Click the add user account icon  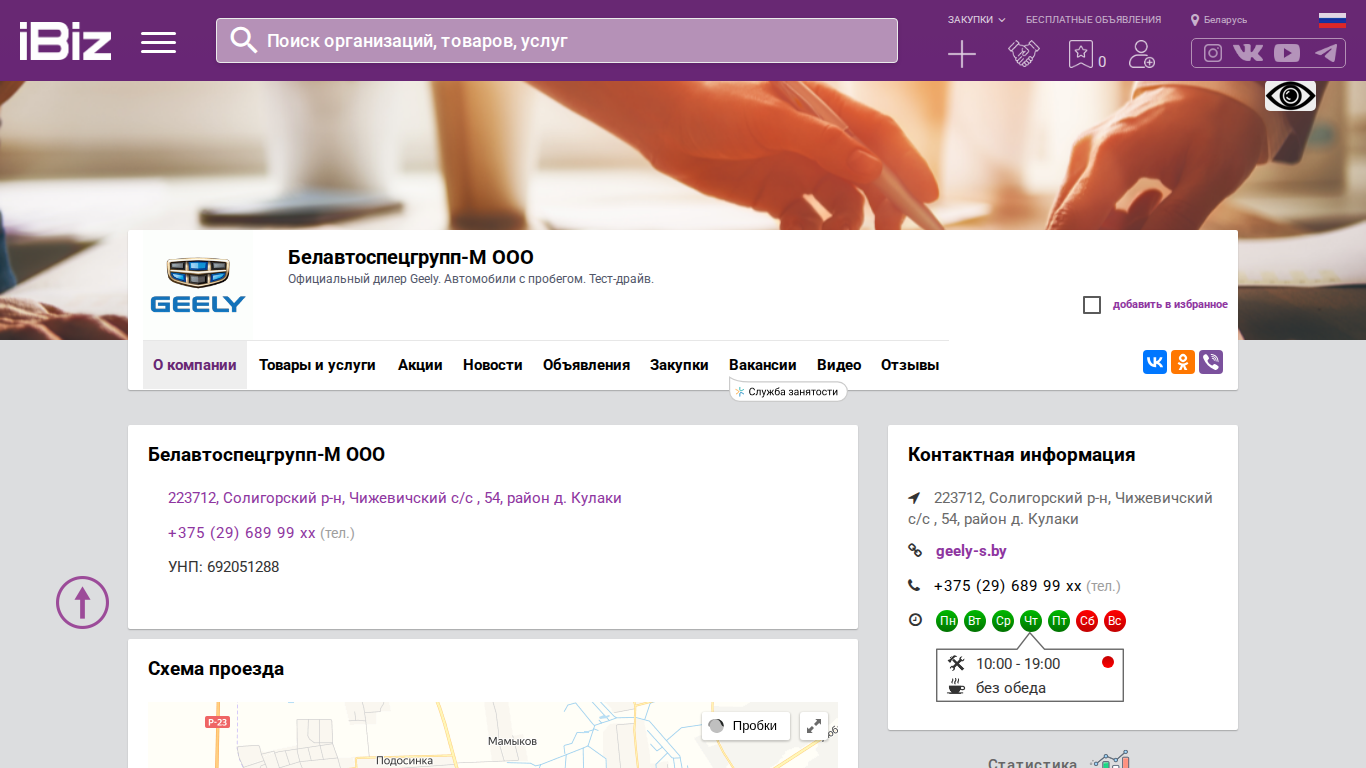(x=1141, y=54)
